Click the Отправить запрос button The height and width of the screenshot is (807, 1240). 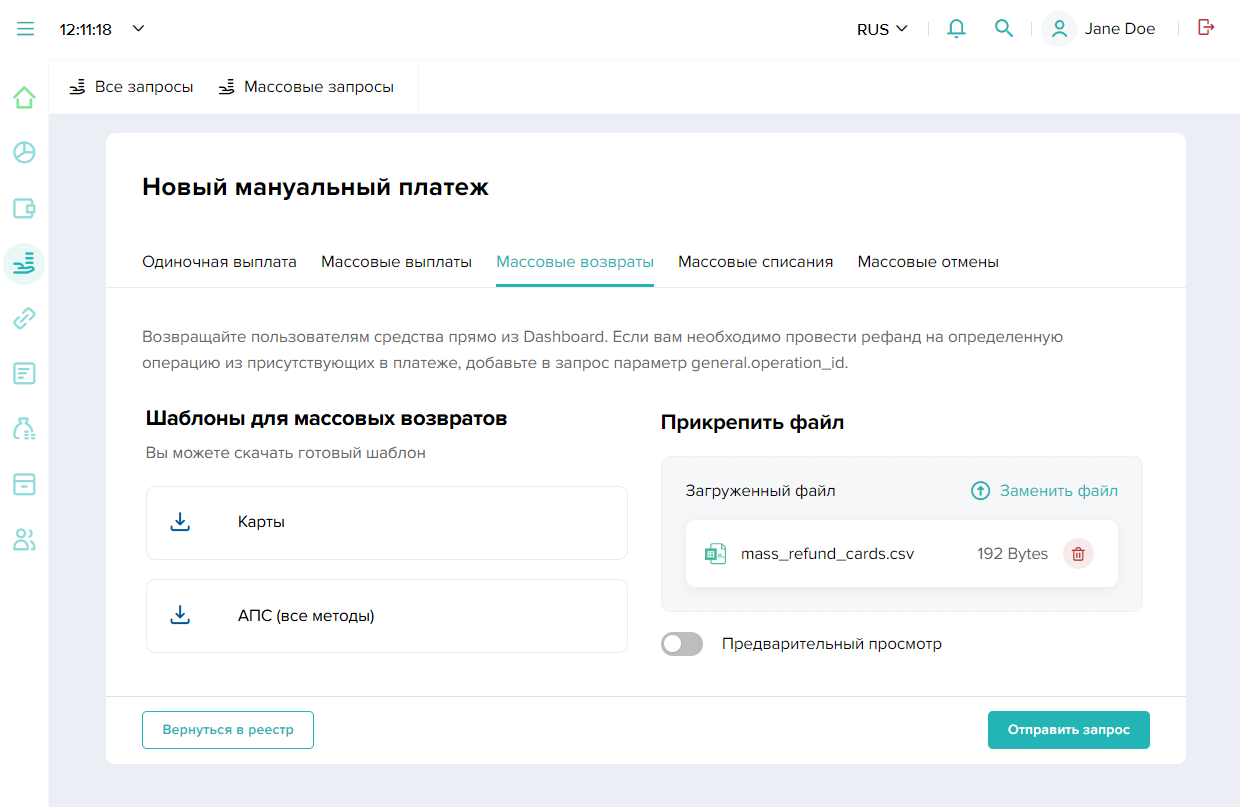1068,730
